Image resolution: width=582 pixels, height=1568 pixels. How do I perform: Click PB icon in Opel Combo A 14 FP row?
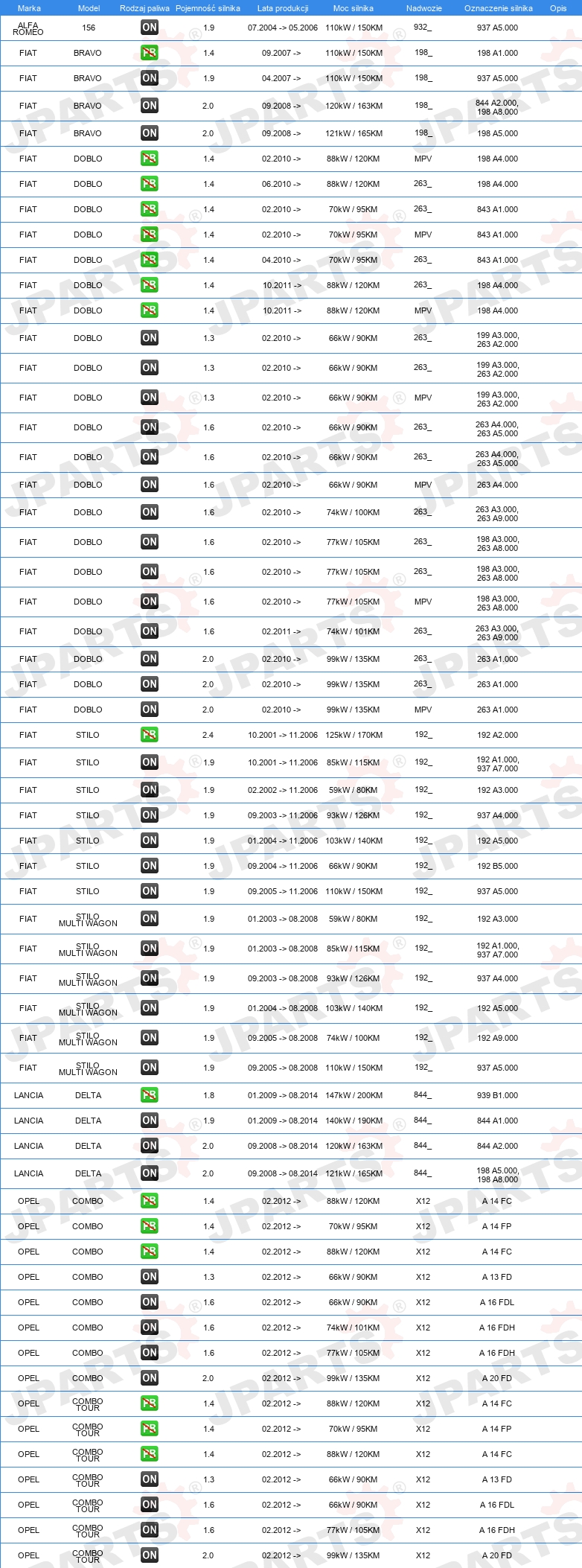(150, 1226)
